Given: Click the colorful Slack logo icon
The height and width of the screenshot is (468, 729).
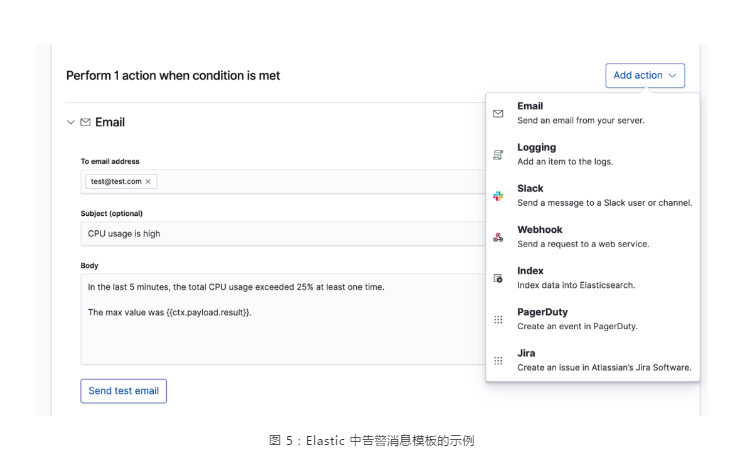Looking at the screenshot, I should (498, 196).
